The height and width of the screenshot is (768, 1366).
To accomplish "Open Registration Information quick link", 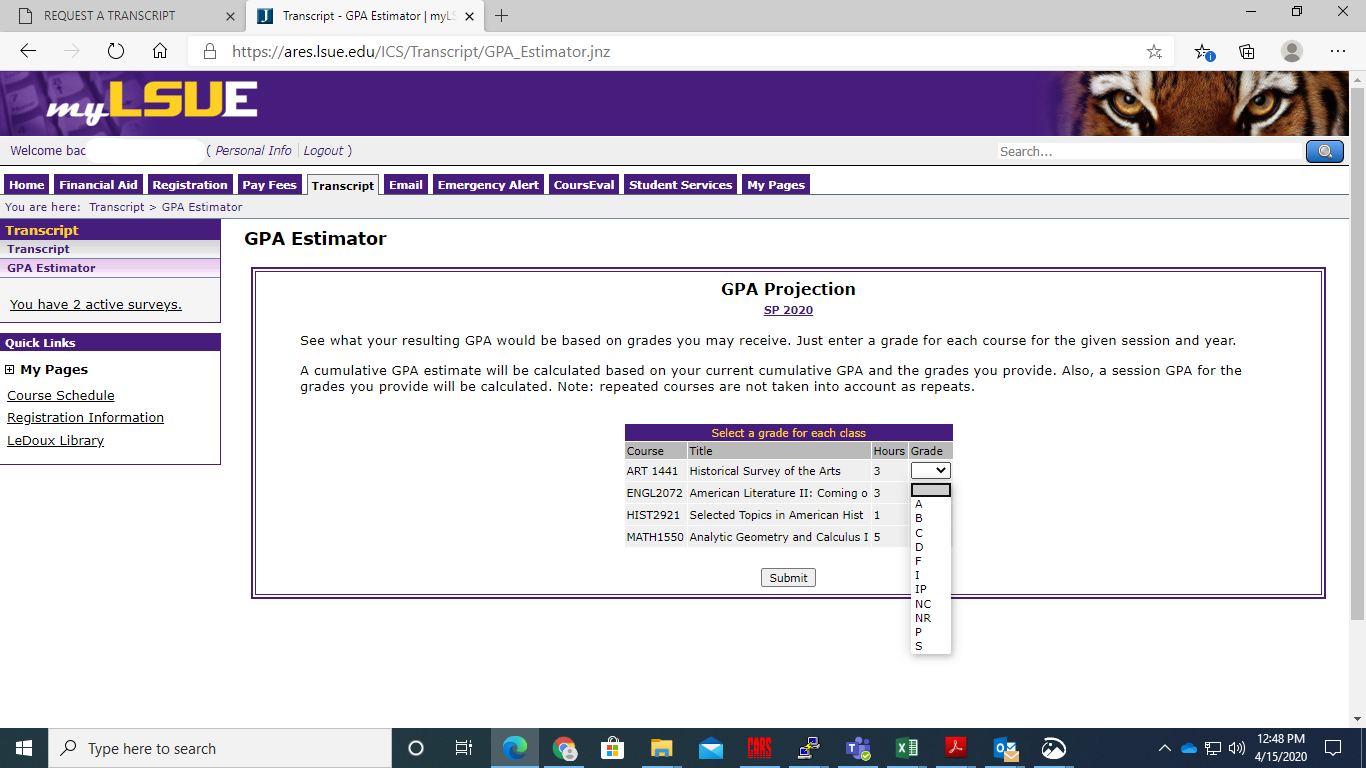I will pos(86,418).
